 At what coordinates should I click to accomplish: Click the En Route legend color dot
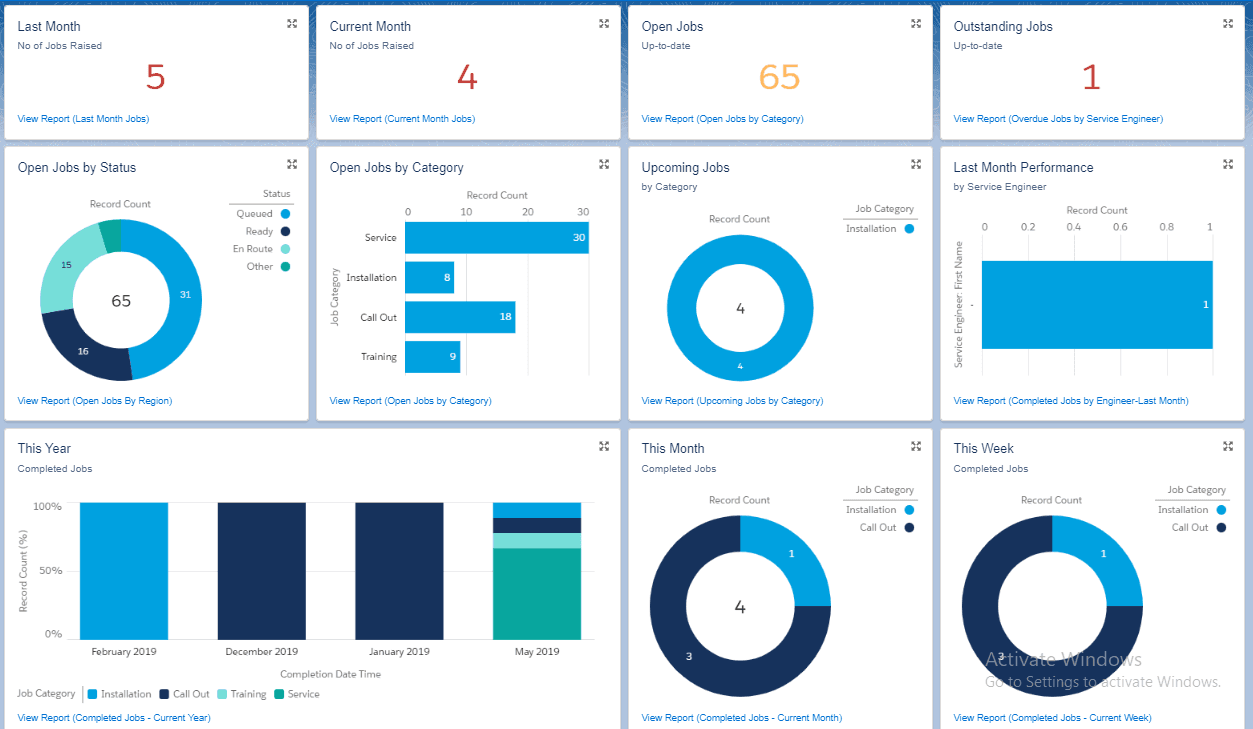coord(285,249)
